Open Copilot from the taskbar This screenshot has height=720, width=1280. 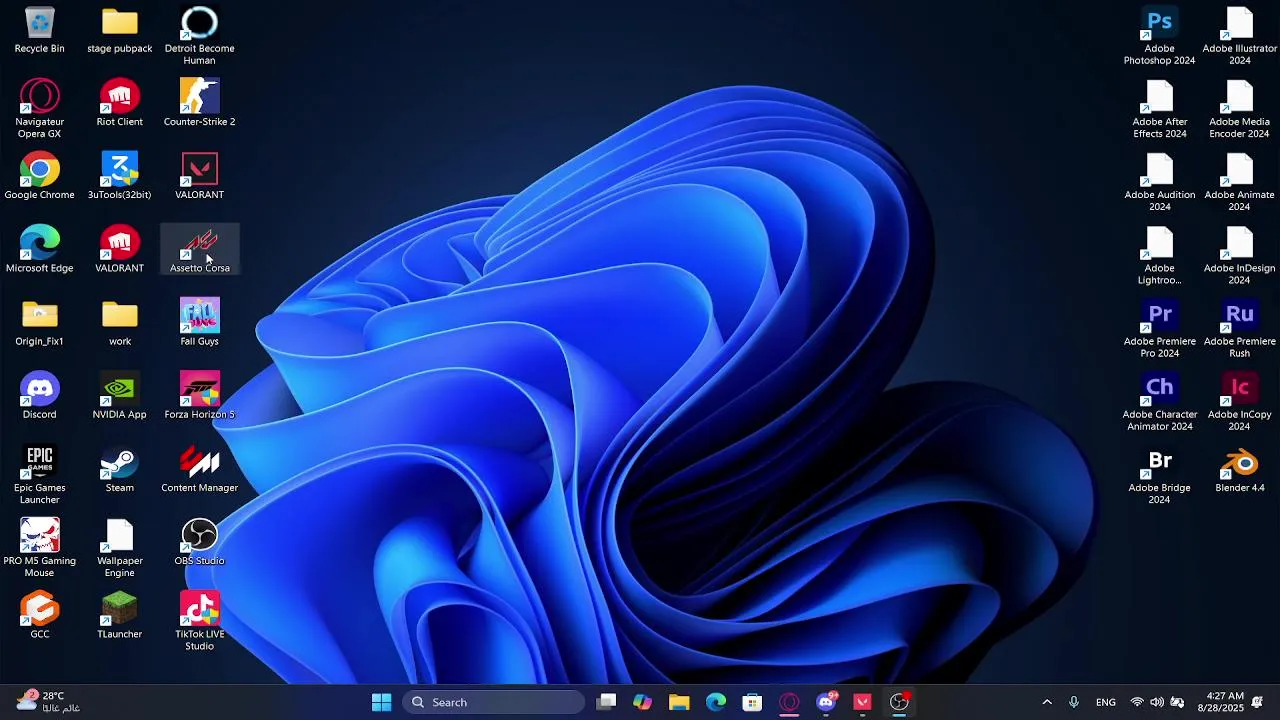pos(642,702)
